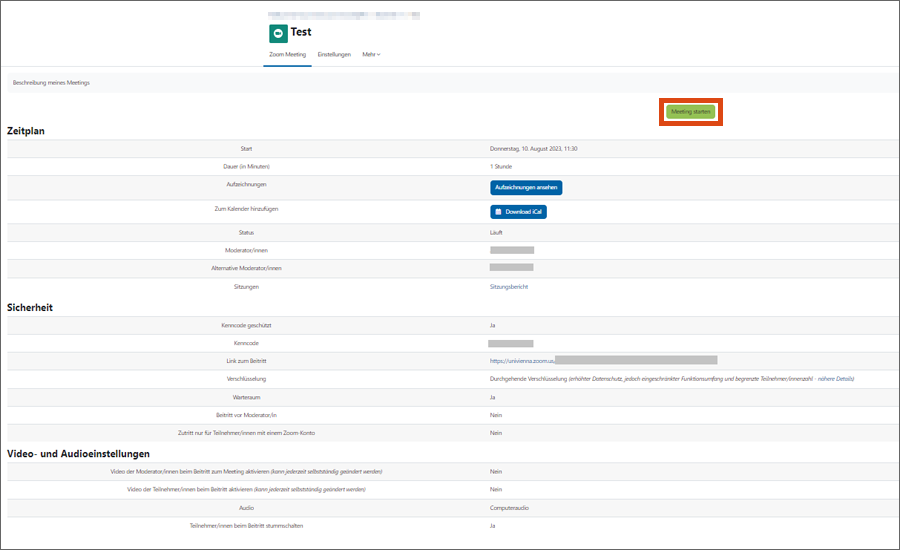Click the redacted Kenncode value

tap(511, 343)
